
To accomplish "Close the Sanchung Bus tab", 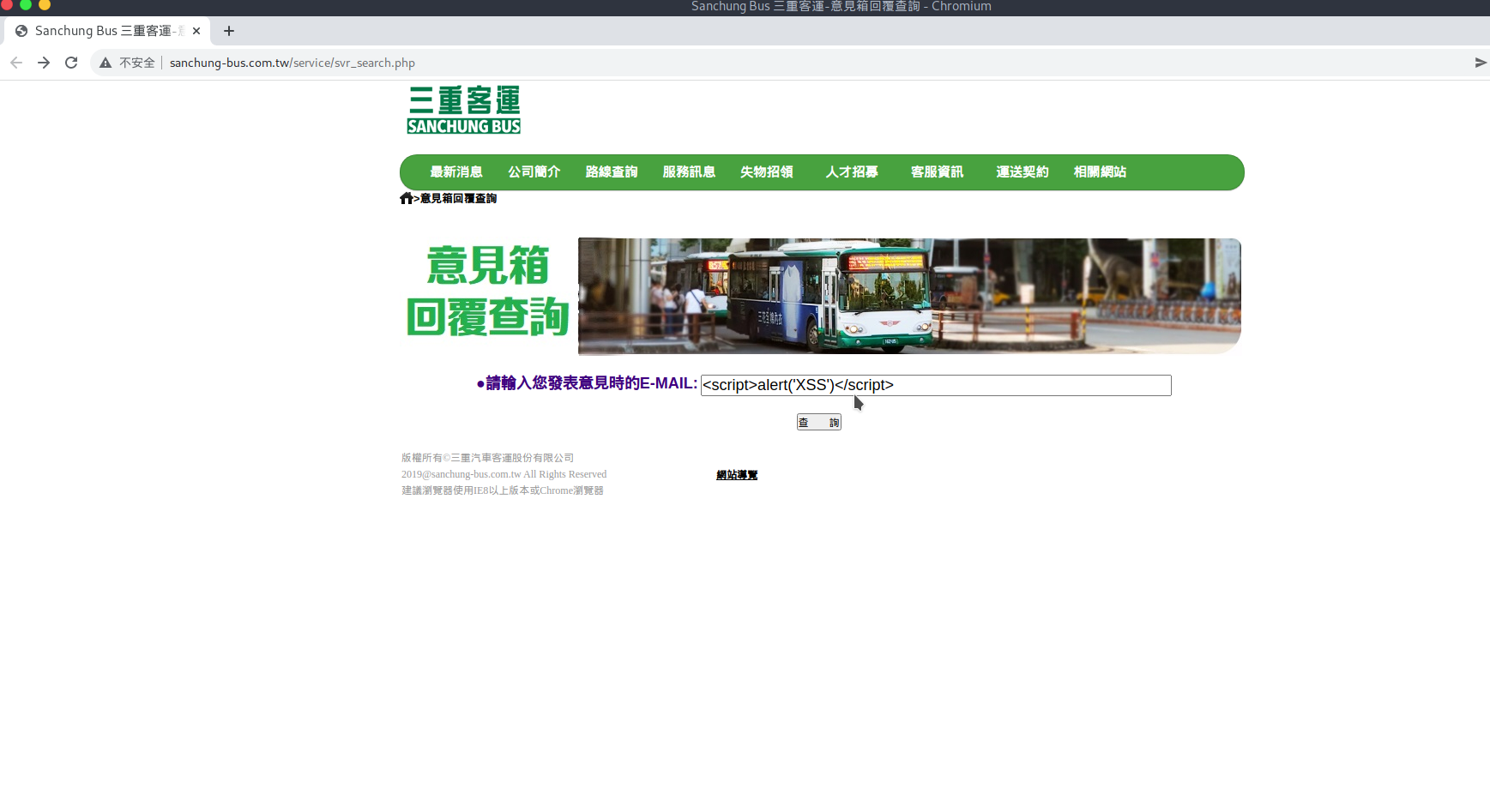I will point(196,31).
